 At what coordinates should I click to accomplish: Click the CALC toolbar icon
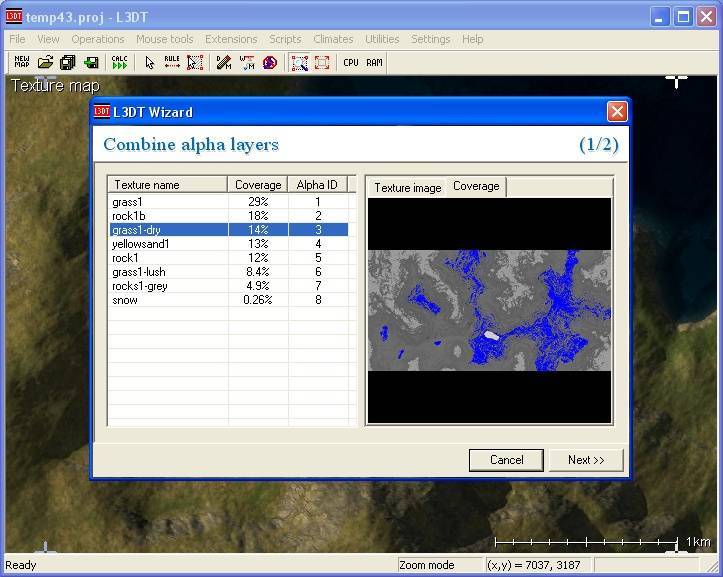[120, 62]
